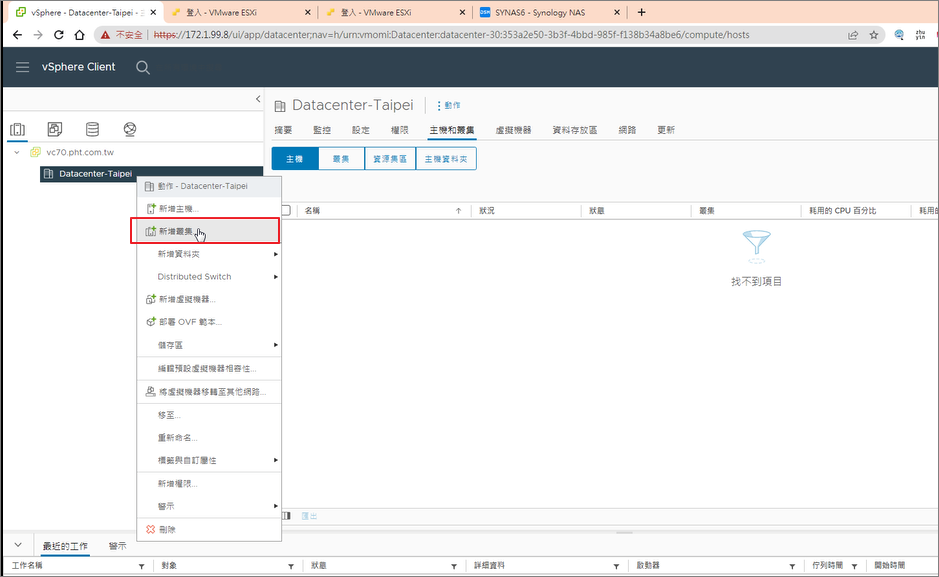Screen dimensions: 939x577
Task: Click the add cluster icon beside 新增叢集
Action: click(x=150, y=232)
